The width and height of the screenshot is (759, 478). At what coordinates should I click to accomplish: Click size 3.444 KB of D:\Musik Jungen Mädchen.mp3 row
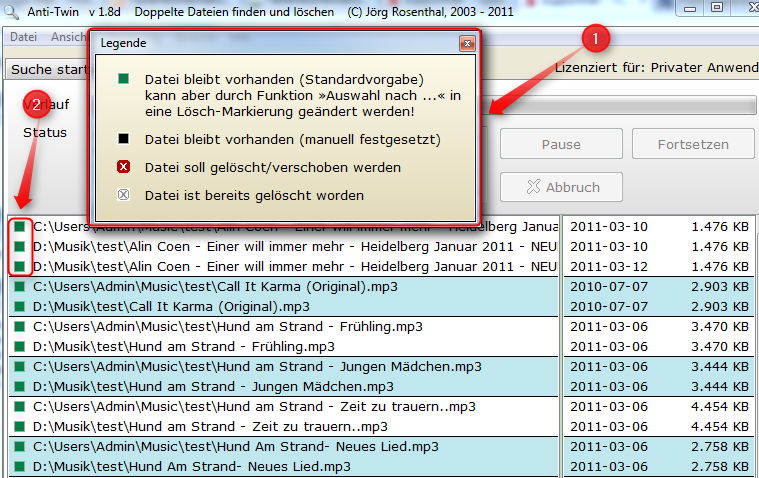coord(720,386)
